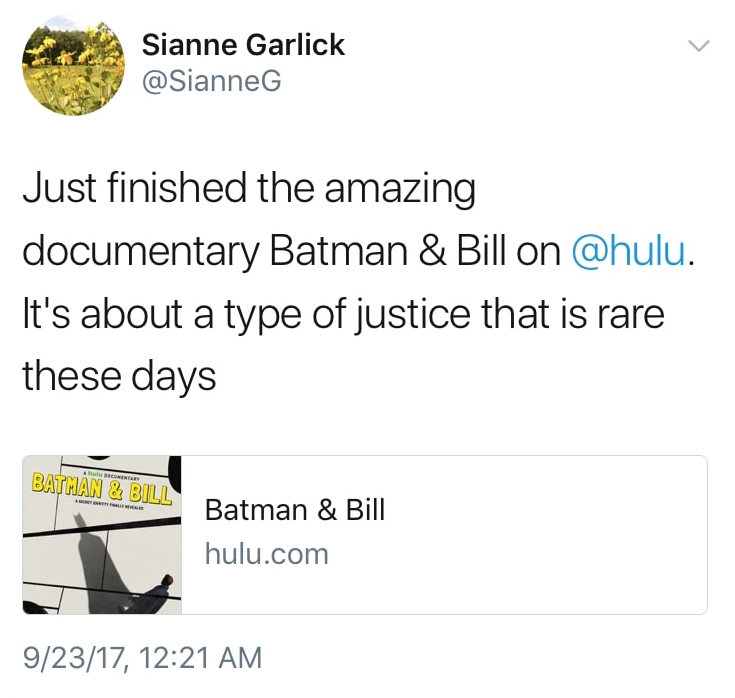The image size is (735, 698).
Task: Click the Sianne Garlick display name
Action: click(x=243, y=45)
